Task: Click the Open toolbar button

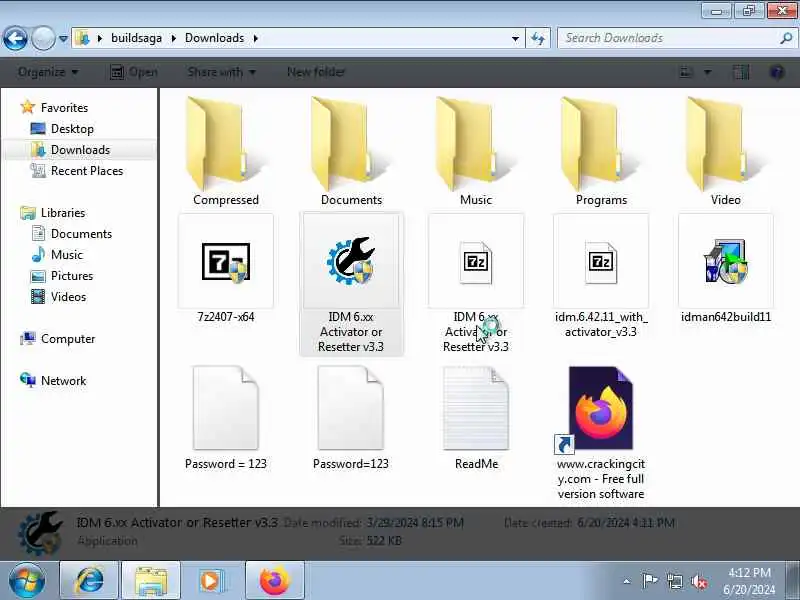Action: [134, 72]
